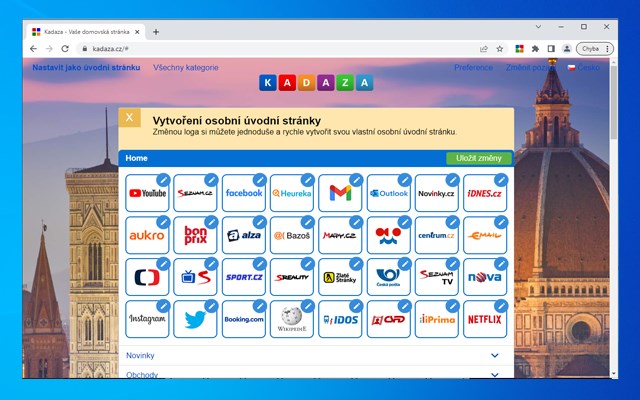Open the Sport.cz tile
Viewport: 640px width, 400px height.
tap(244, 277)
